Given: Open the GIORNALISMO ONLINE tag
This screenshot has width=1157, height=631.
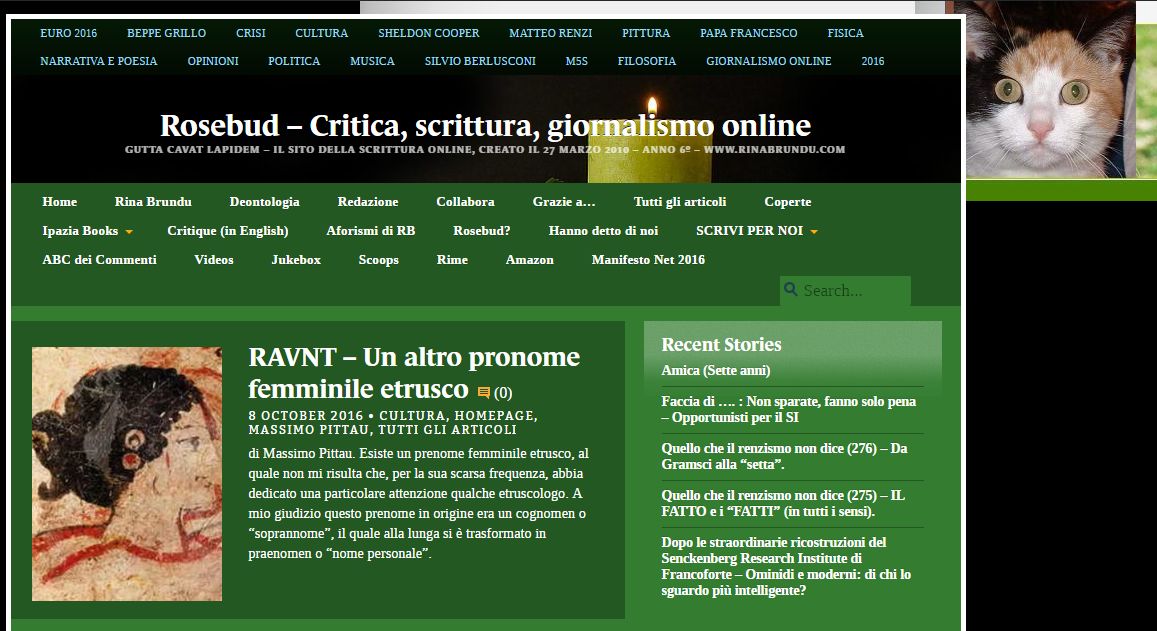Looking at the screenshot, I should tap(768, 61).
